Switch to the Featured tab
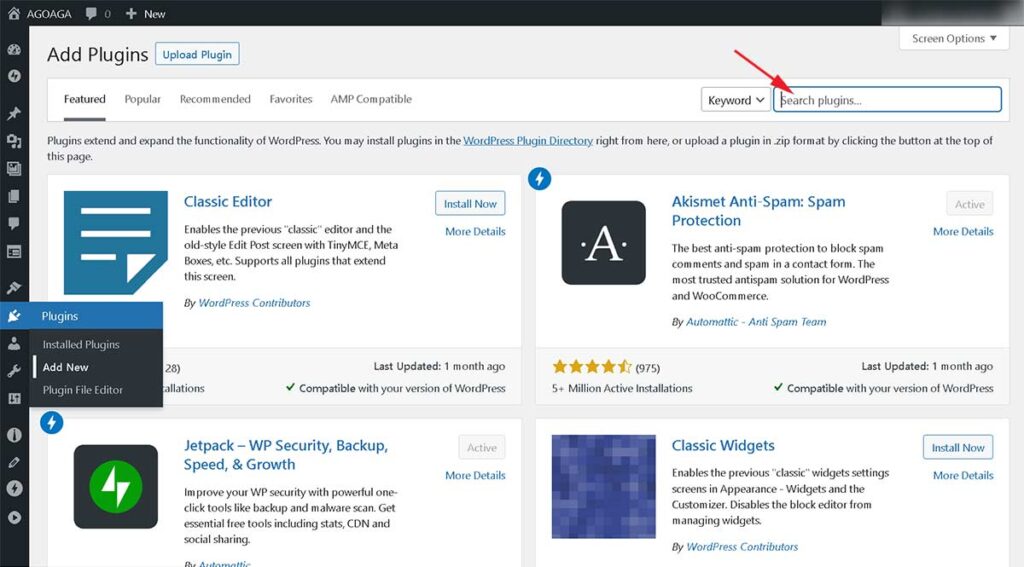The width and height of the screenshot is (1024, 567). 84,99
